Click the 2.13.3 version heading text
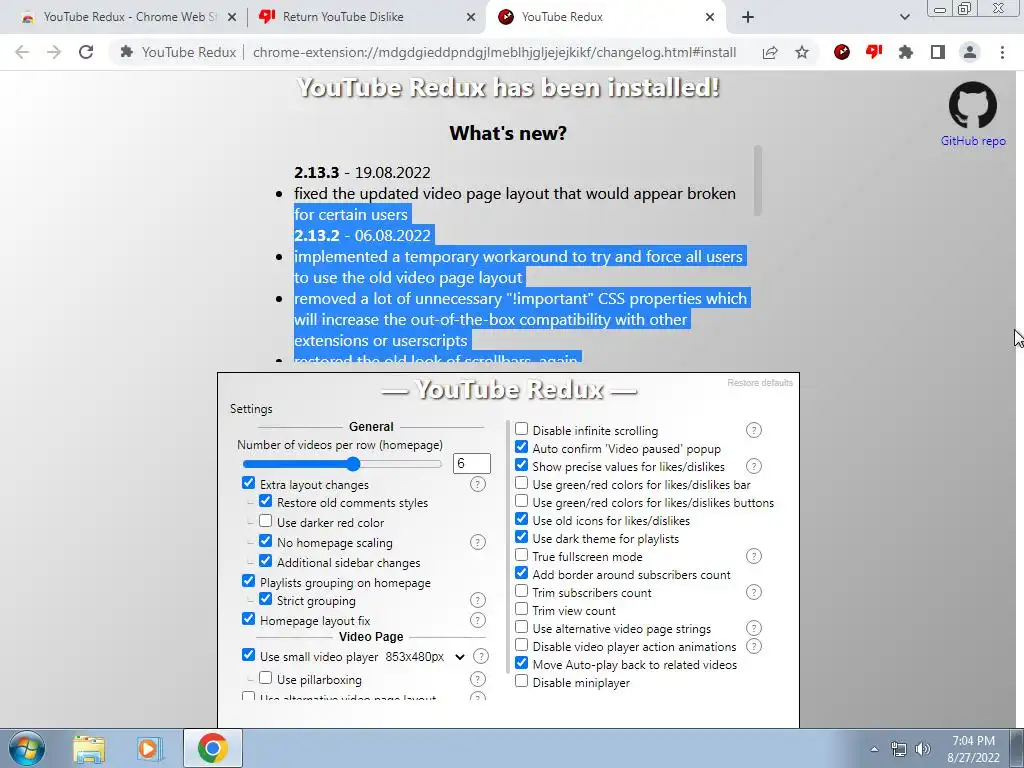 [x=316, y=172]
